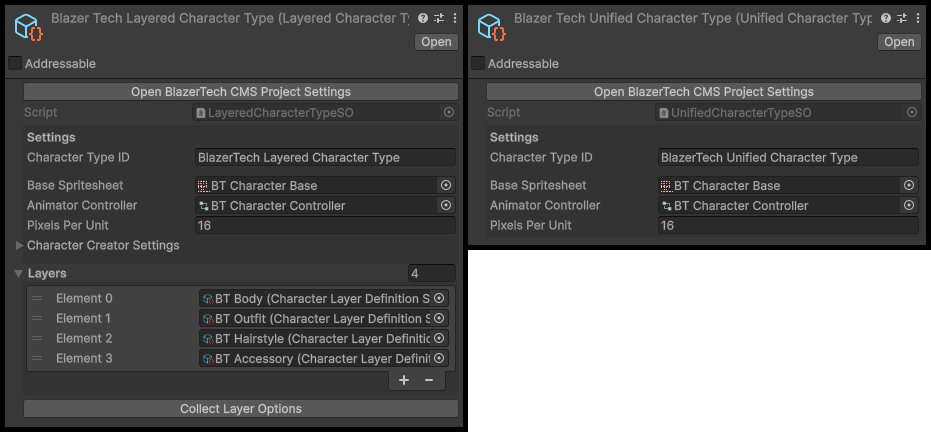Edit the Layers count field
This screenshot has width=931, height=432.
click(432, 274)
